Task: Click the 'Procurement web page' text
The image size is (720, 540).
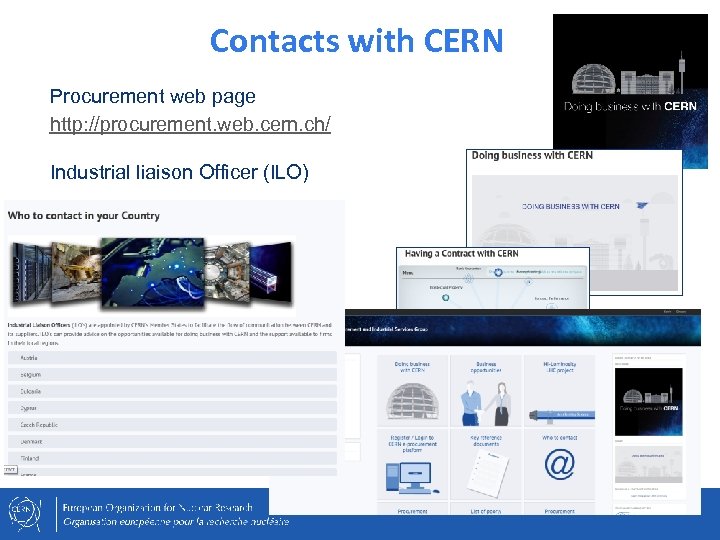Action: (152, 96)
